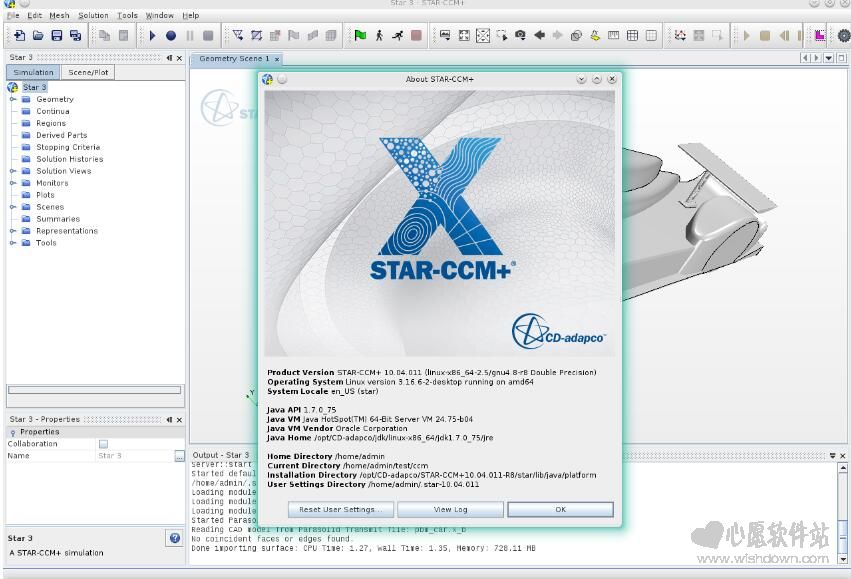Toggle the Collaboration checkbox
The image size is (851, 579).
click(103, 444)
